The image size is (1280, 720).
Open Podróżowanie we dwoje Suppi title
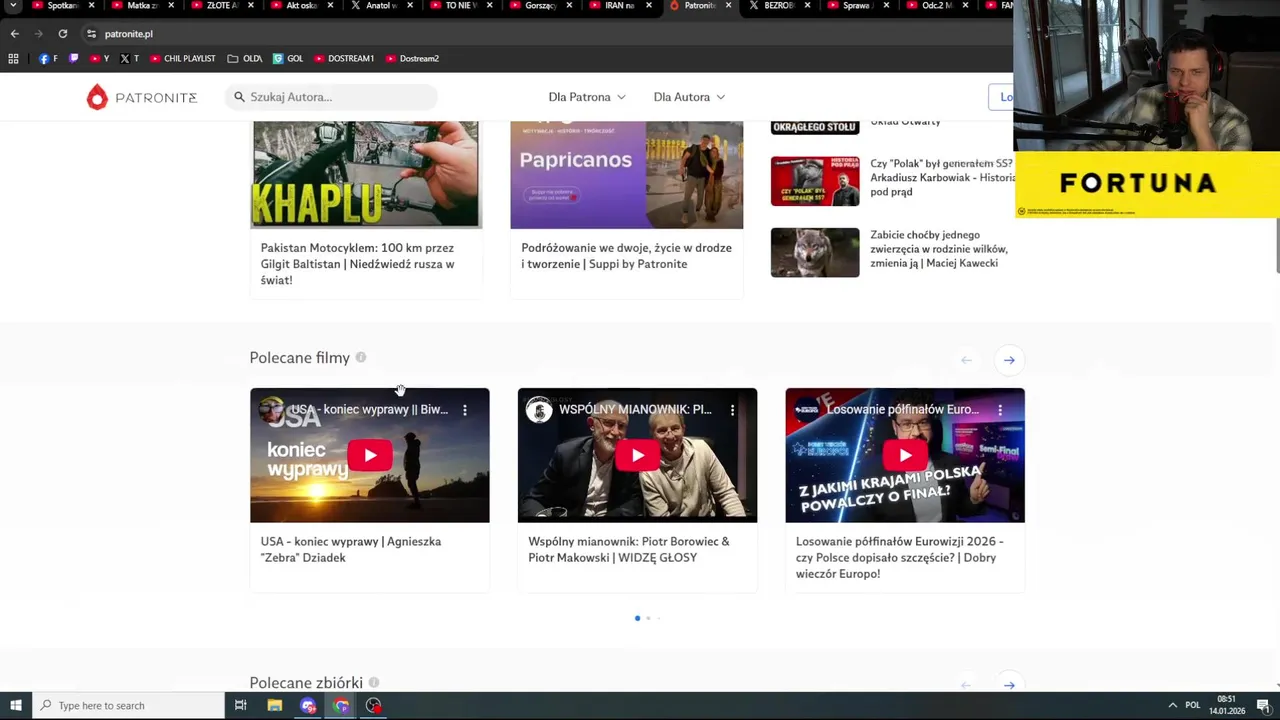tap(626, 256)
